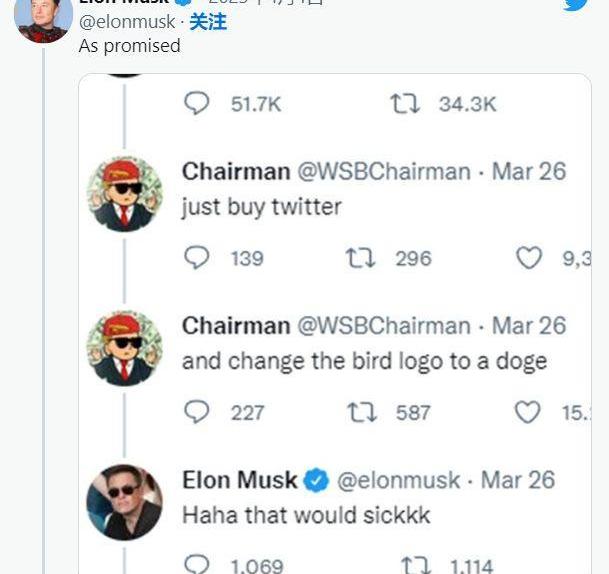Open the @elonmusk handle at top
609x574 pixels.
click(x=126, y=21)
